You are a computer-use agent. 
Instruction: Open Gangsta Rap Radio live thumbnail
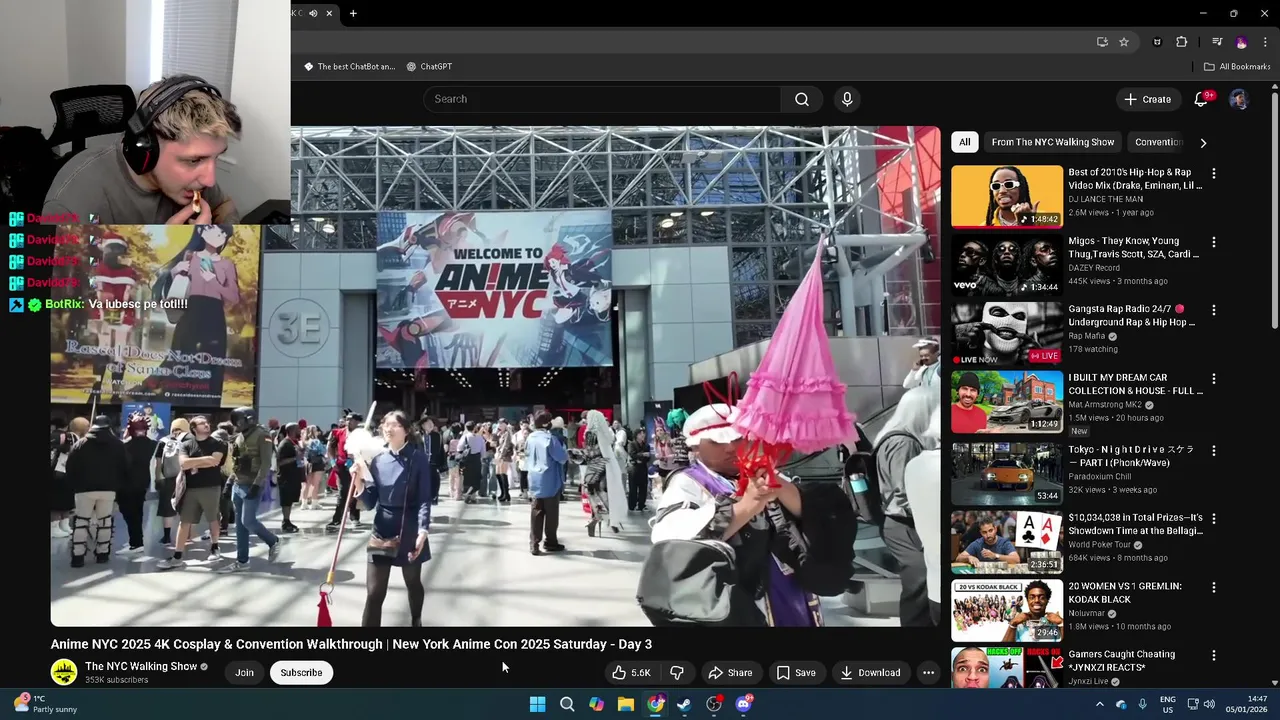[x=1007, y=334]
